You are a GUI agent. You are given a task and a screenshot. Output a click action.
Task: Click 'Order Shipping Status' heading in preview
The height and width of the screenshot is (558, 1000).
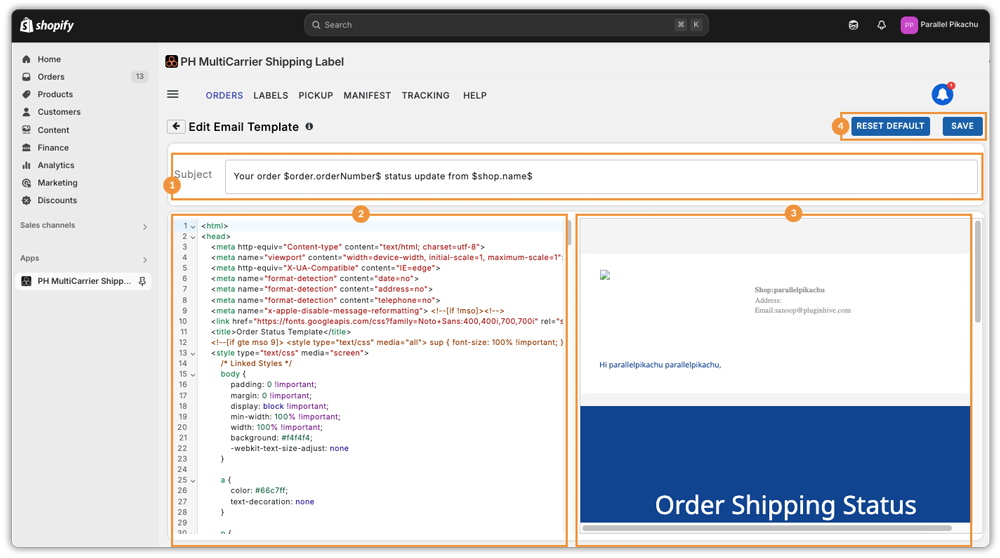785,505
